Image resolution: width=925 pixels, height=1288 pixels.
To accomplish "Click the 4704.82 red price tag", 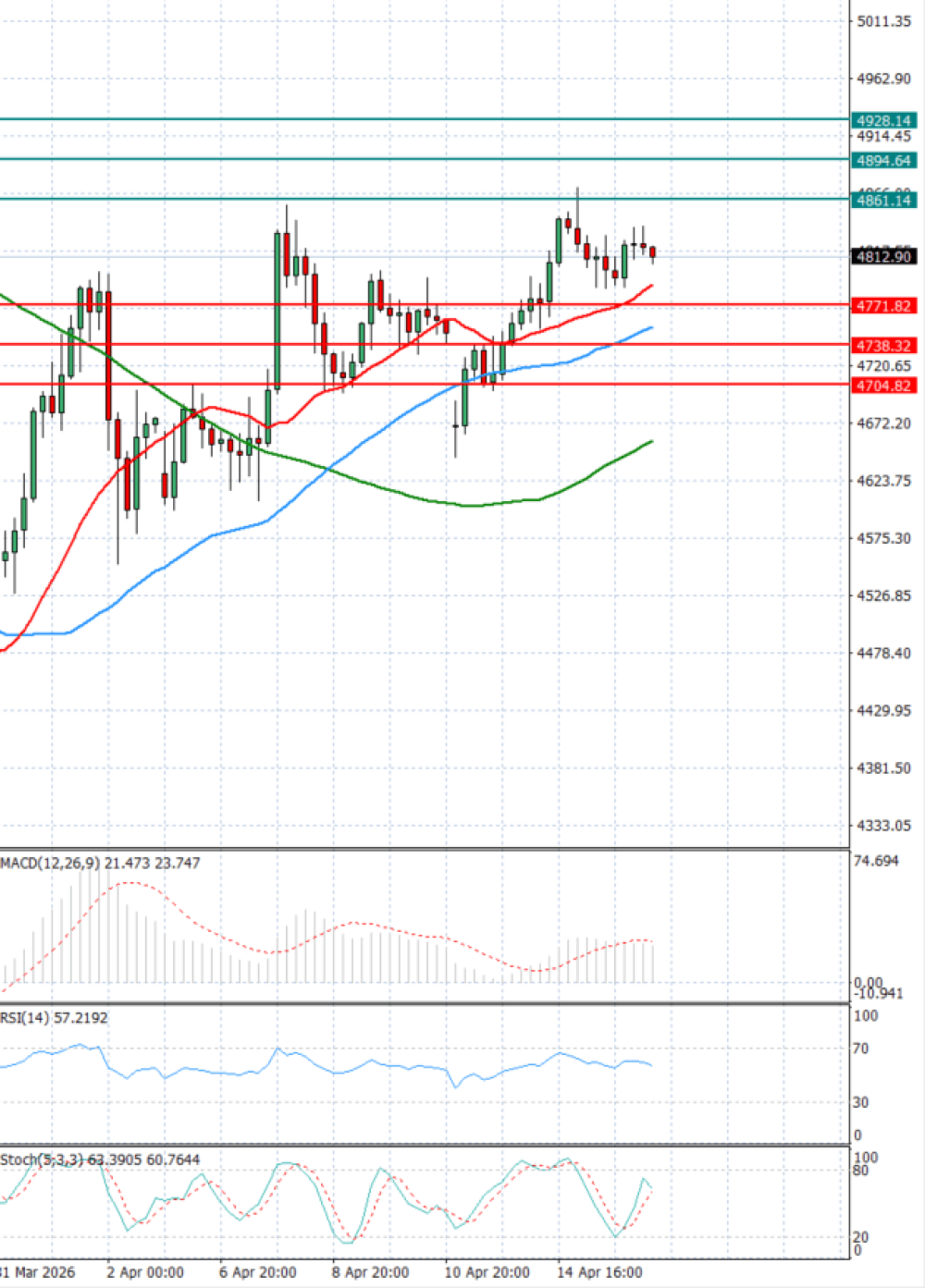I will [883, 386].
